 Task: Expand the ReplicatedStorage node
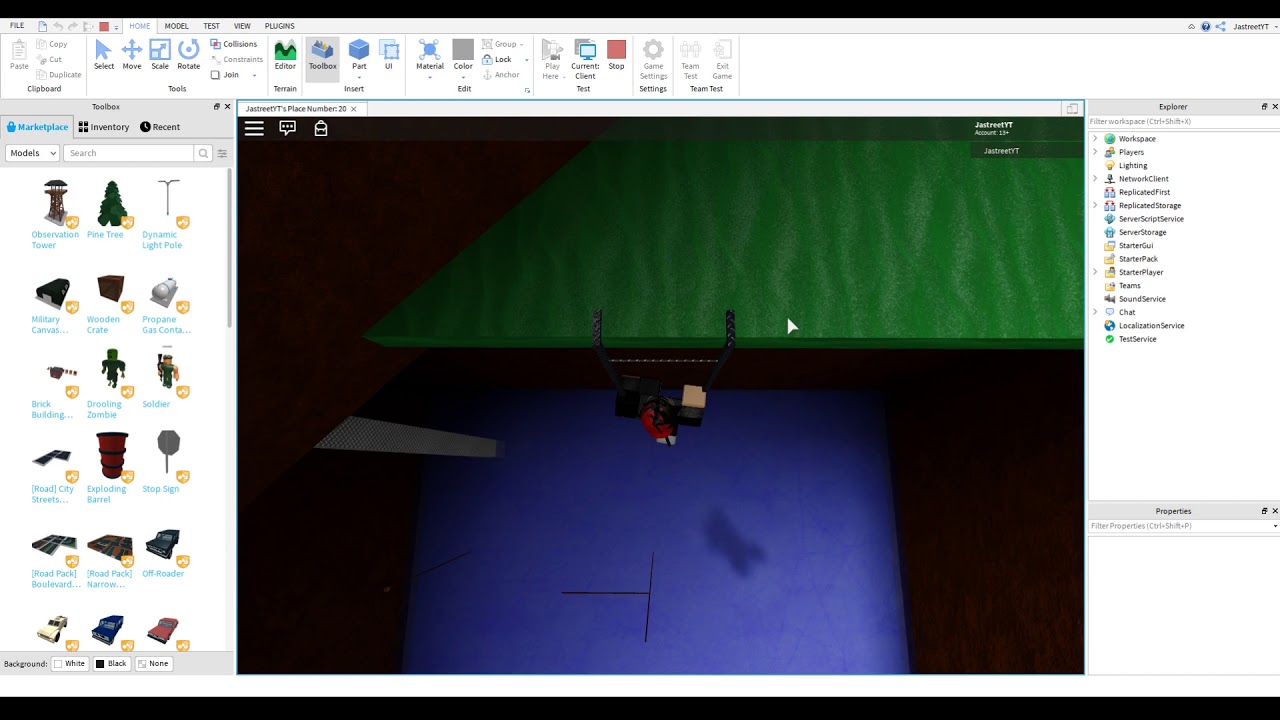click(1095, 205)
